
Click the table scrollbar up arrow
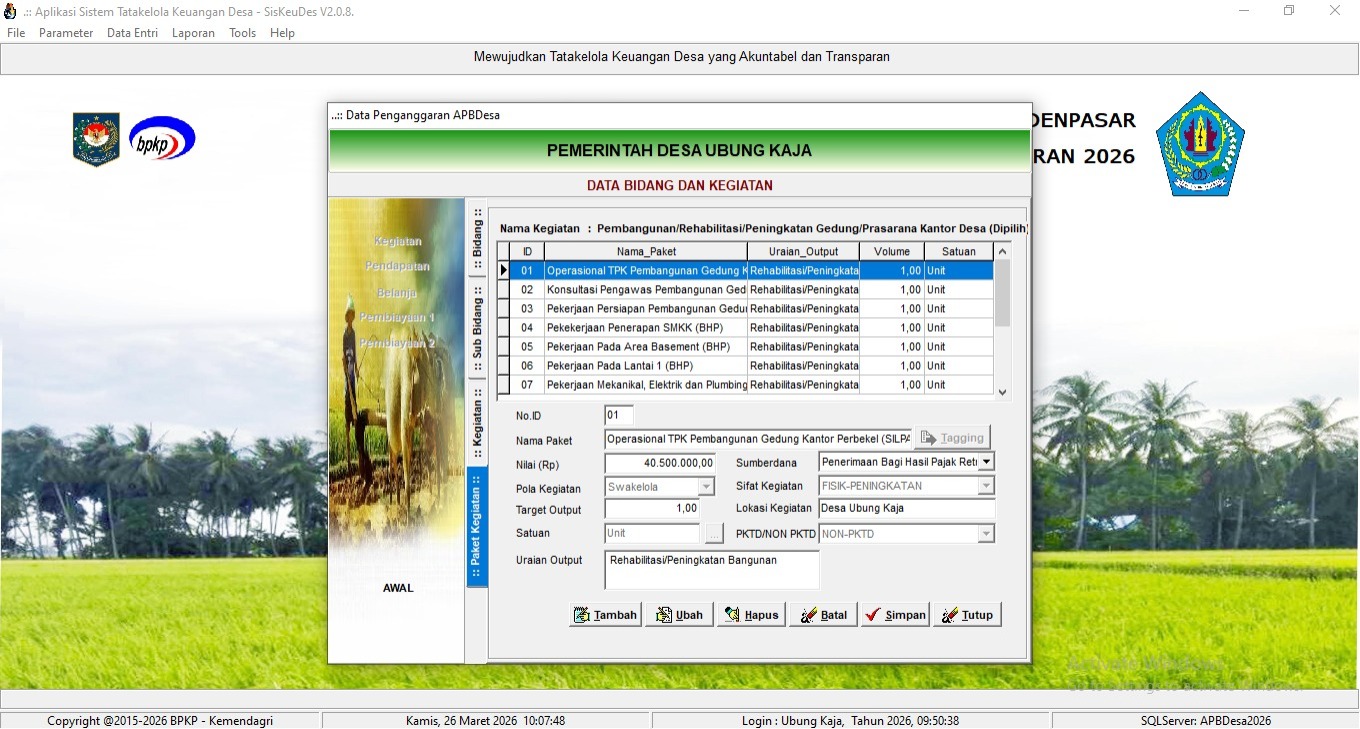(x=1003, y=251)
